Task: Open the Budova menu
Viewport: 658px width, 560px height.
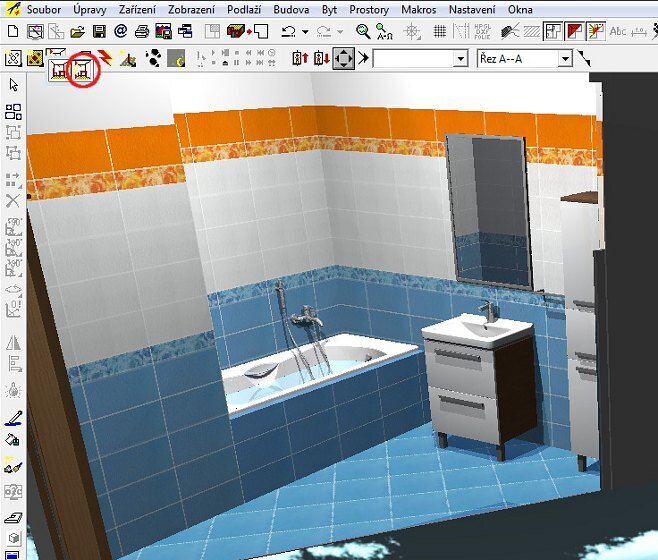Action: click(x=291, y=9)
